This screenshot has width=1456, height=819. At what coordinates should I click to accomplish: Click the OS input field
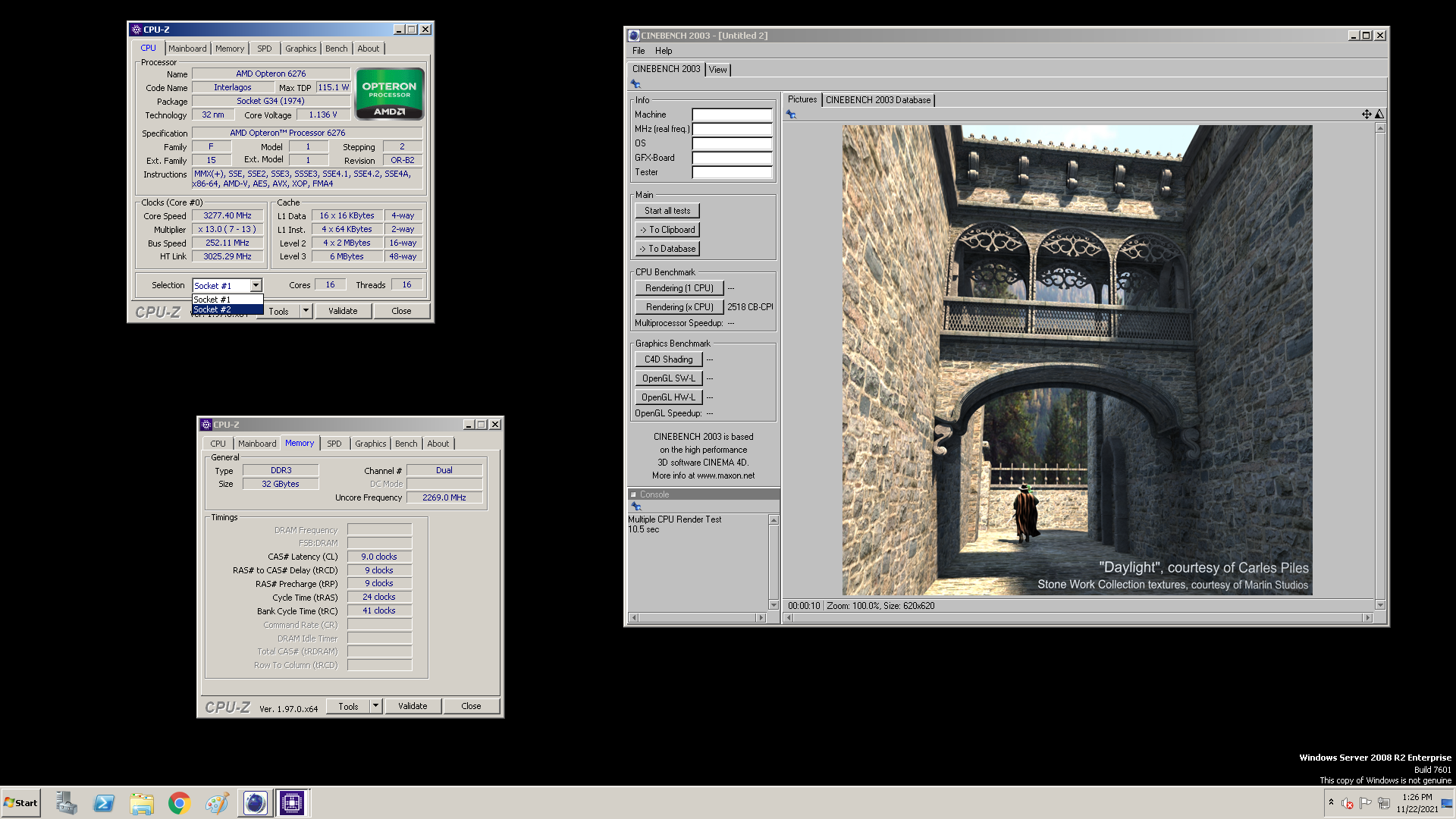tap(732, 143)
